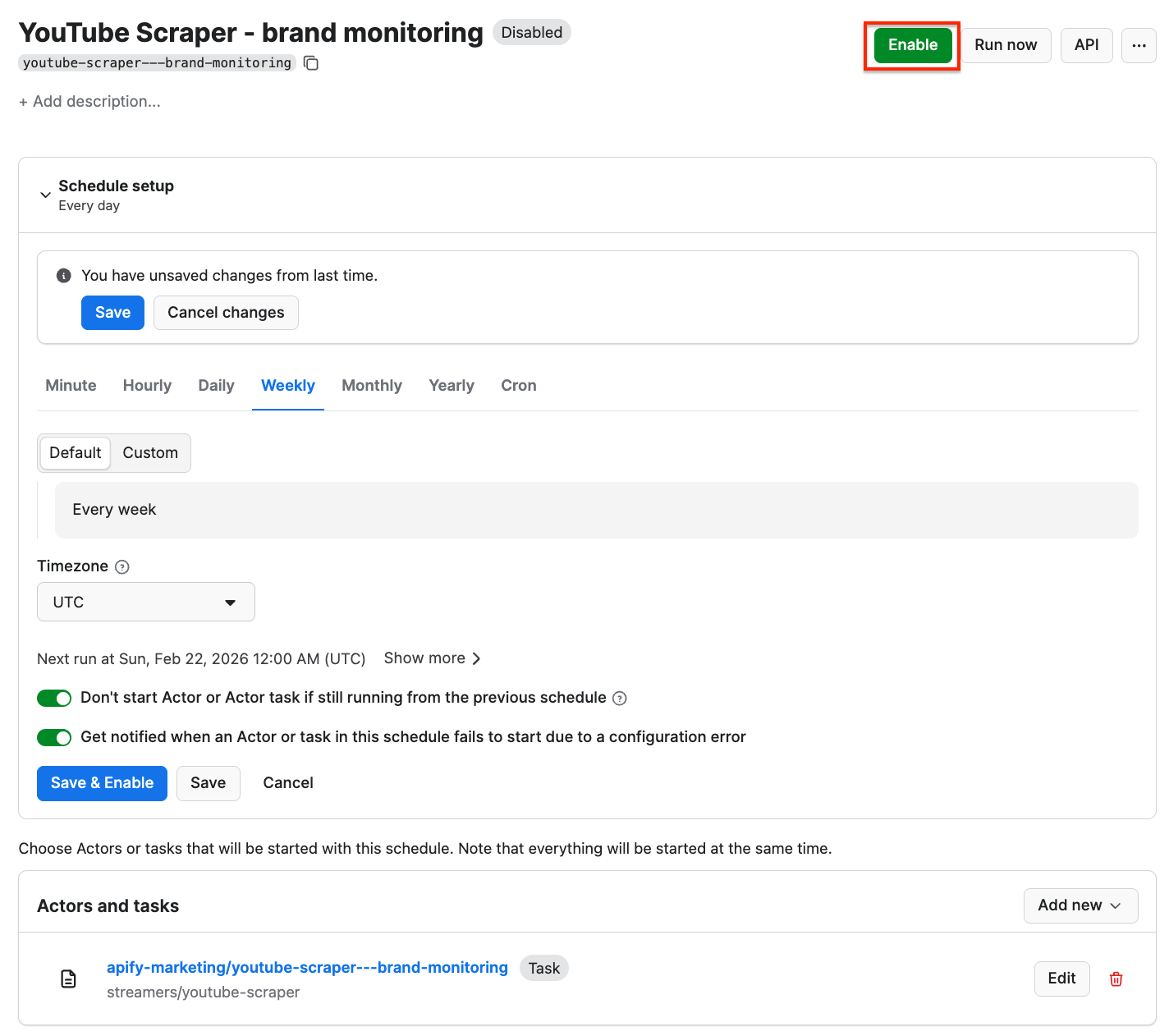Expand Show more next run times
1169x1036 pixels.
point(433,658)
